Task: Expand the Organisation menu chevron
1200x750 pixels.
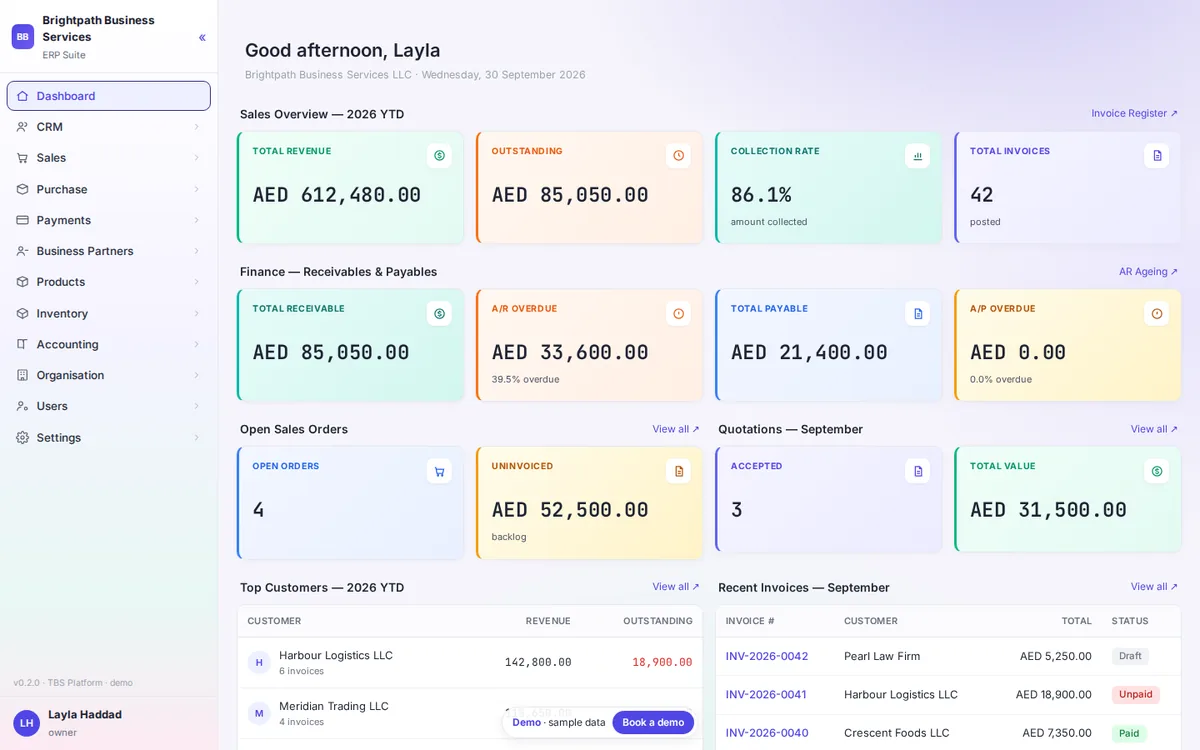Action: coord(196,375)
